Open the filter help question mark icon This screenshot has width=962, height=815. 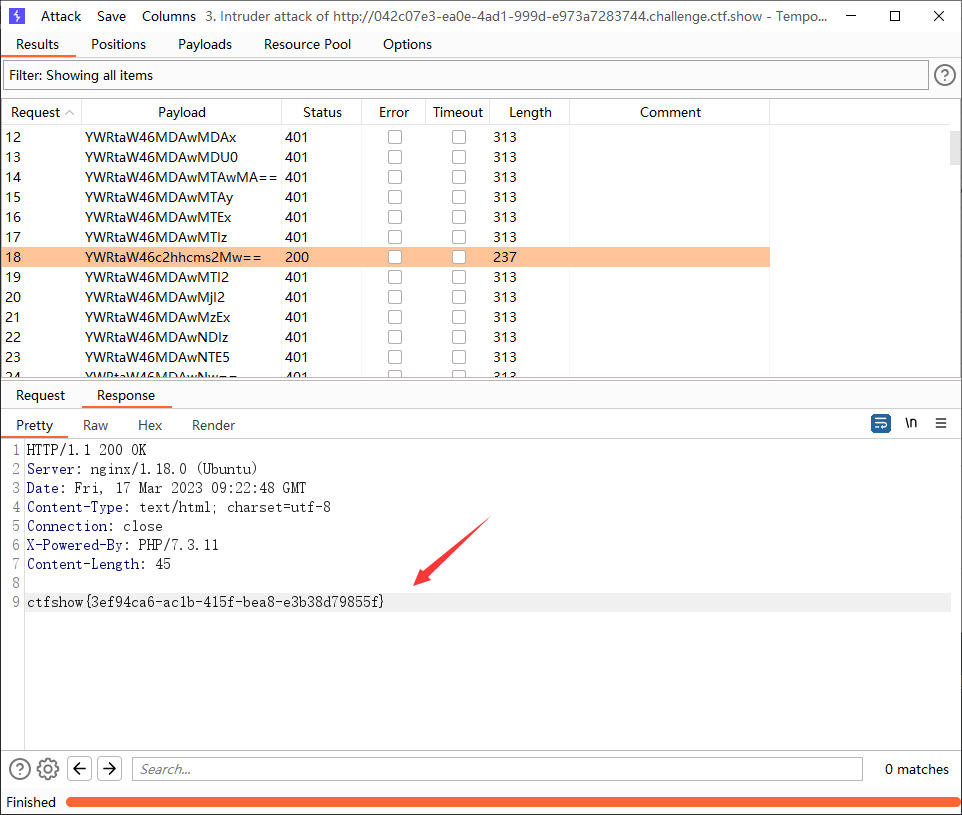pyautogui.click(x=944, y=75)
